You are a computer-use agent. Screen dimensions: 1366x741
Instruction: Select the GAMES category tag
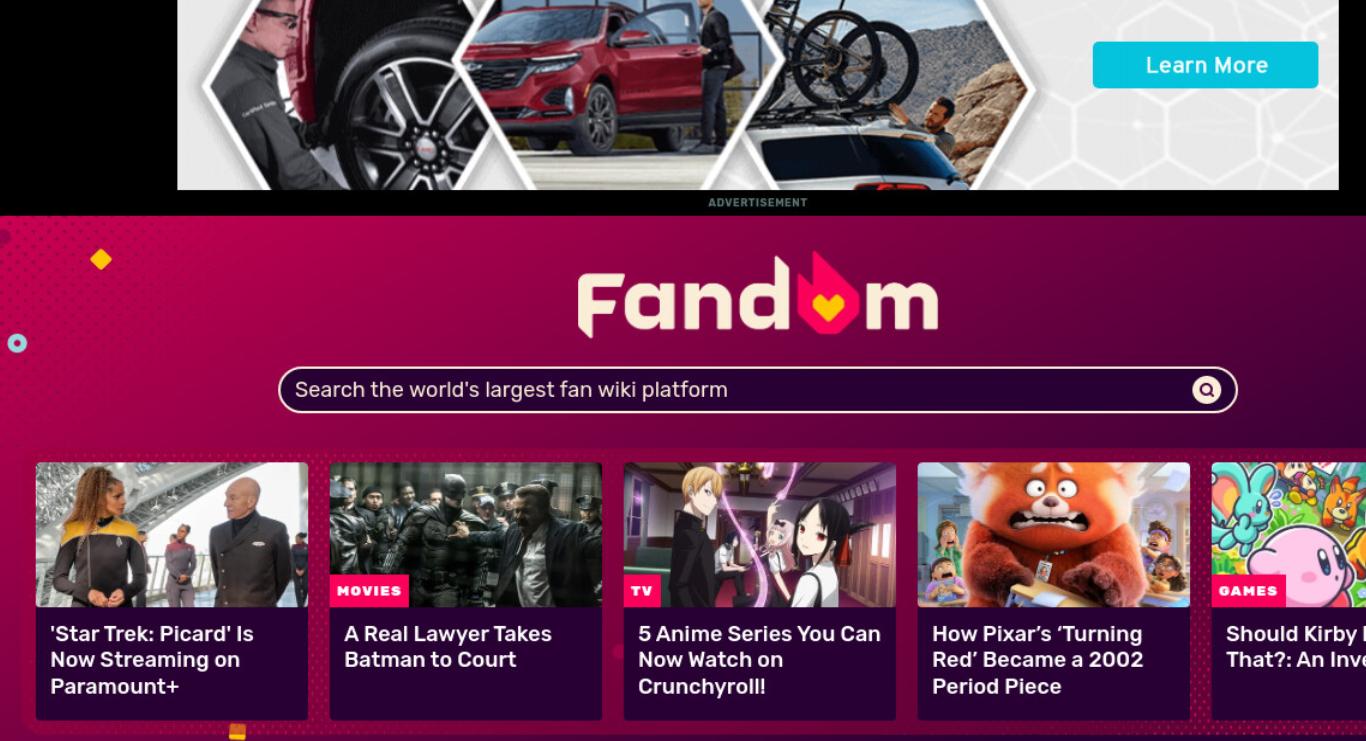tap(1248, 591)
